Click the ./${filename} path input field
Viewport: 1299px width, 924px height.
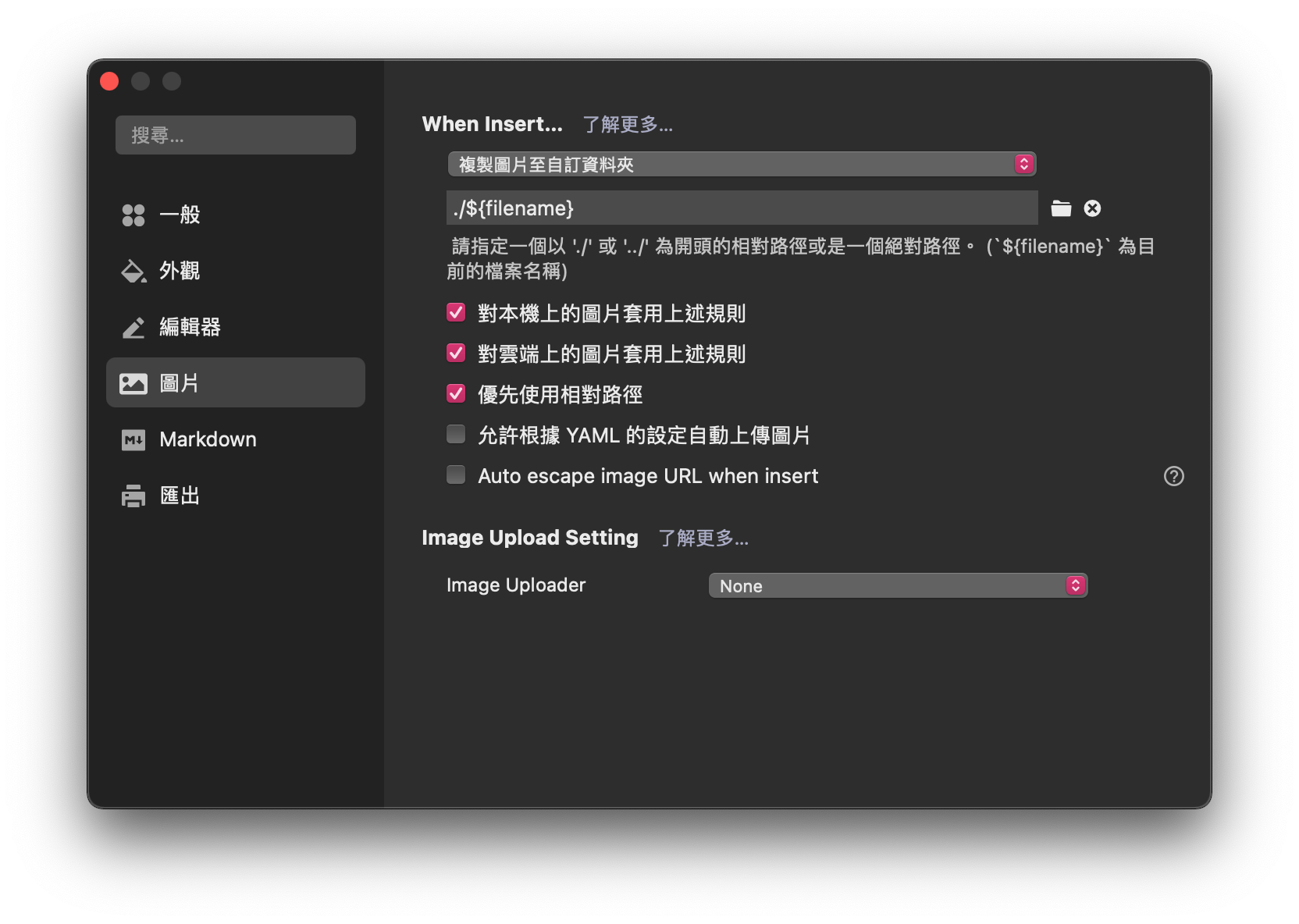click(x=742, y=208)
